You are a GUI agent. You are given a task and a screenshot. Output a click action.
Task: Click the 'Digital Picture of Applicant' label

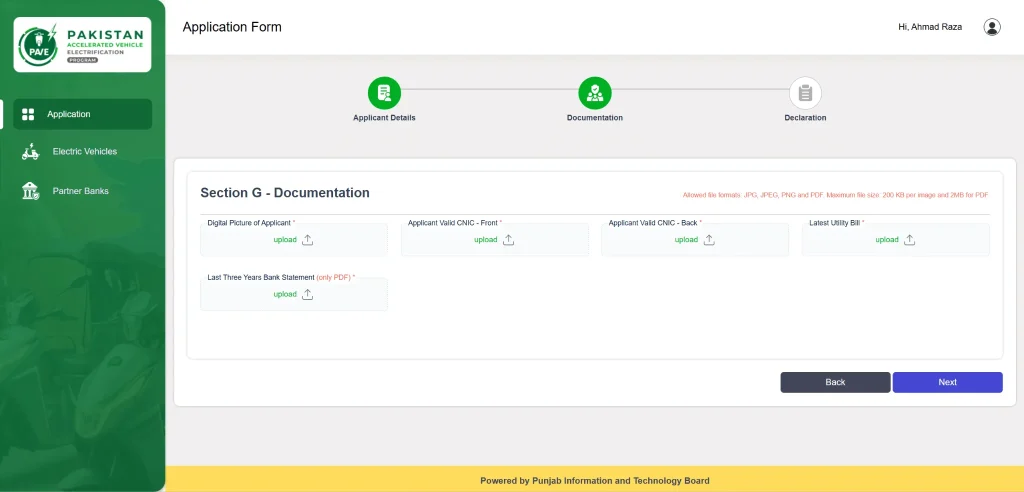(x=249, y=223)
